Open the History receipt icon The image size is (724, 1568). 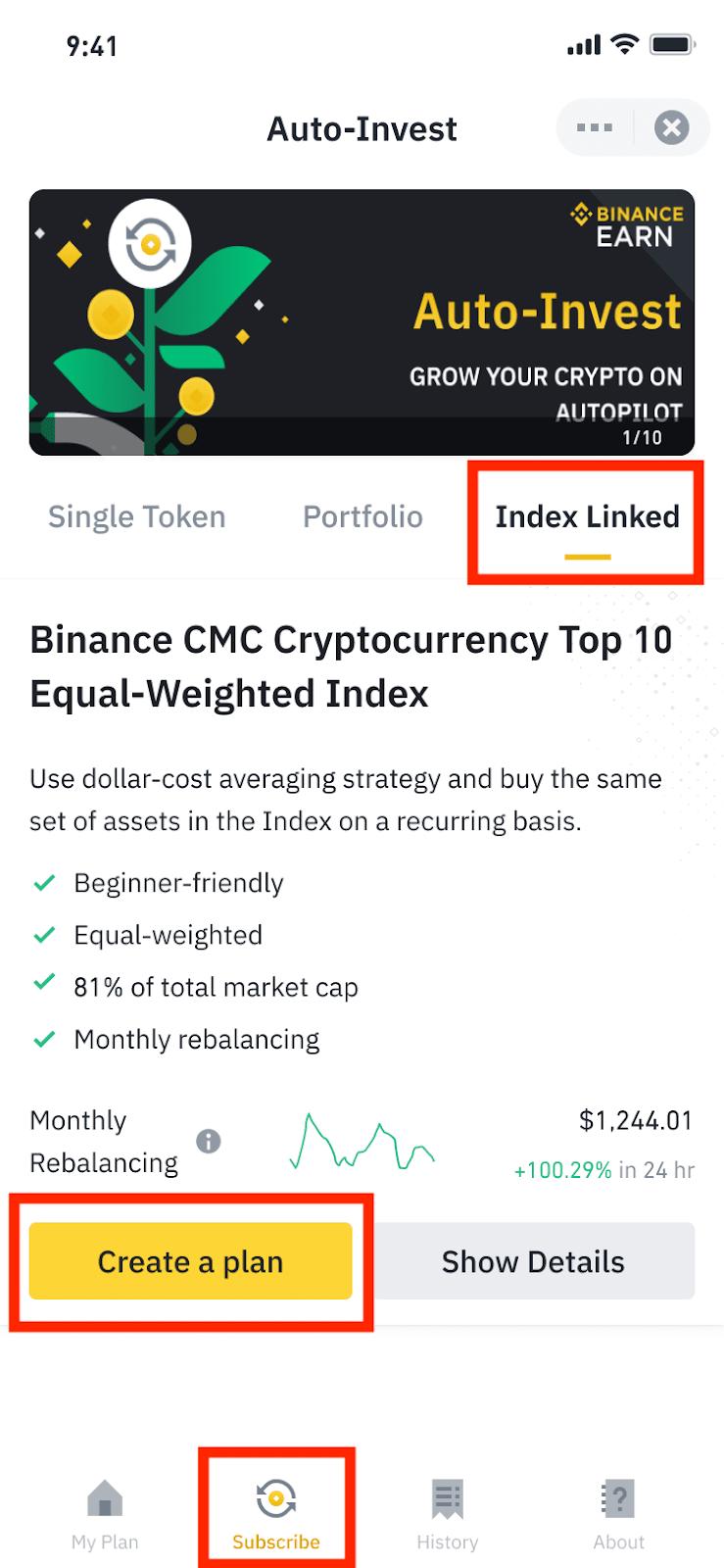447,1498
